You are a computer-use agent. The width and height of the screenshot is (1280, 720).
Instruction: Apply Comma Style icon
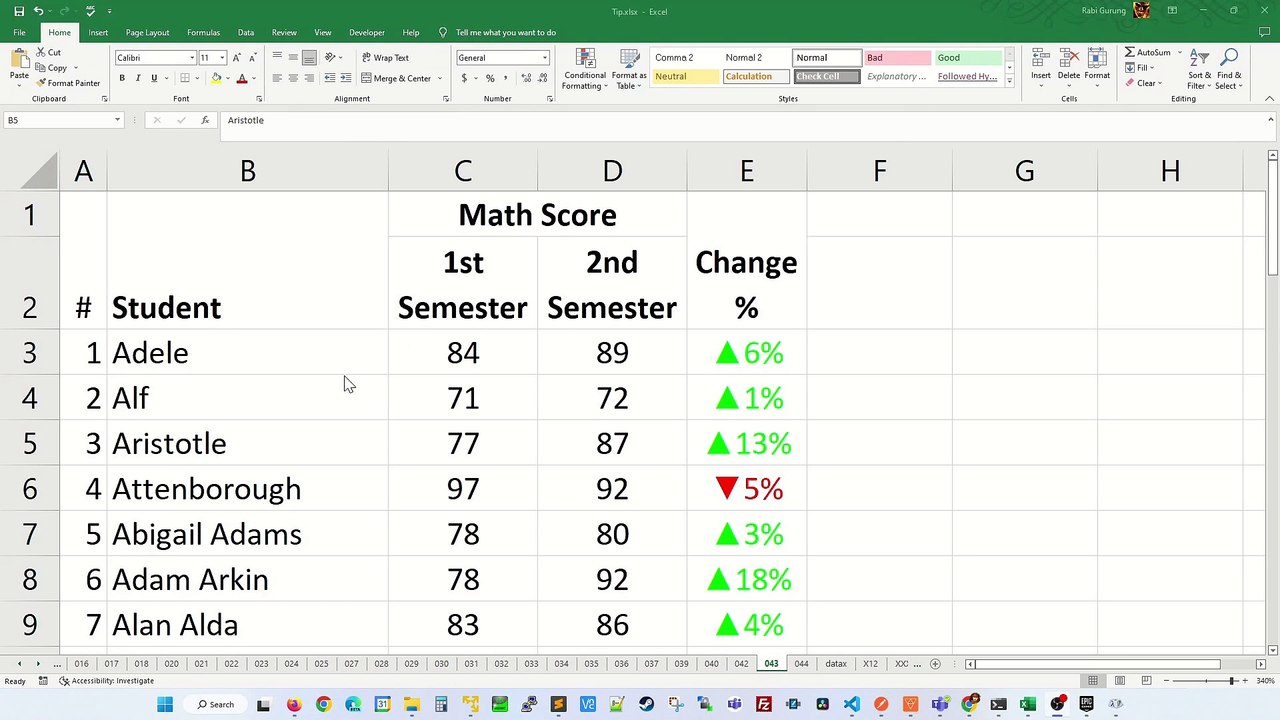507,78
